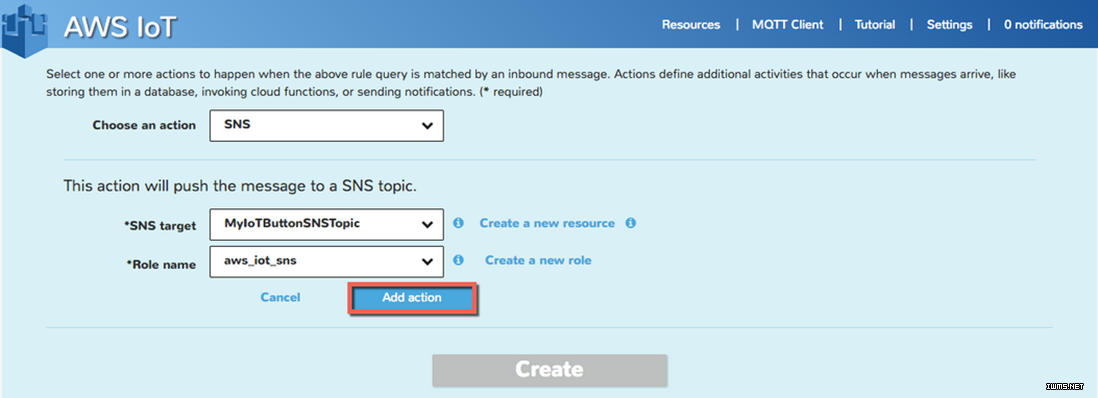Open the Role name dropdown
The image size is (1098, 398).
326,261
